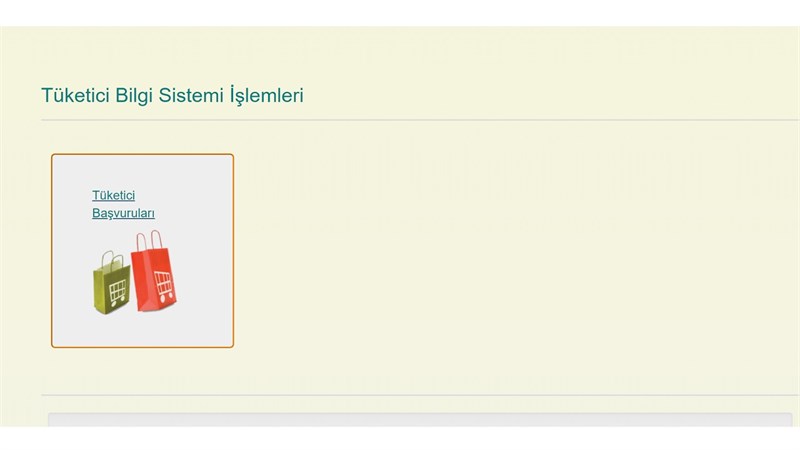This screenshot has width=800, height=450.
Task: Click the word Tüketici in the link
Action: pos(113,195)
